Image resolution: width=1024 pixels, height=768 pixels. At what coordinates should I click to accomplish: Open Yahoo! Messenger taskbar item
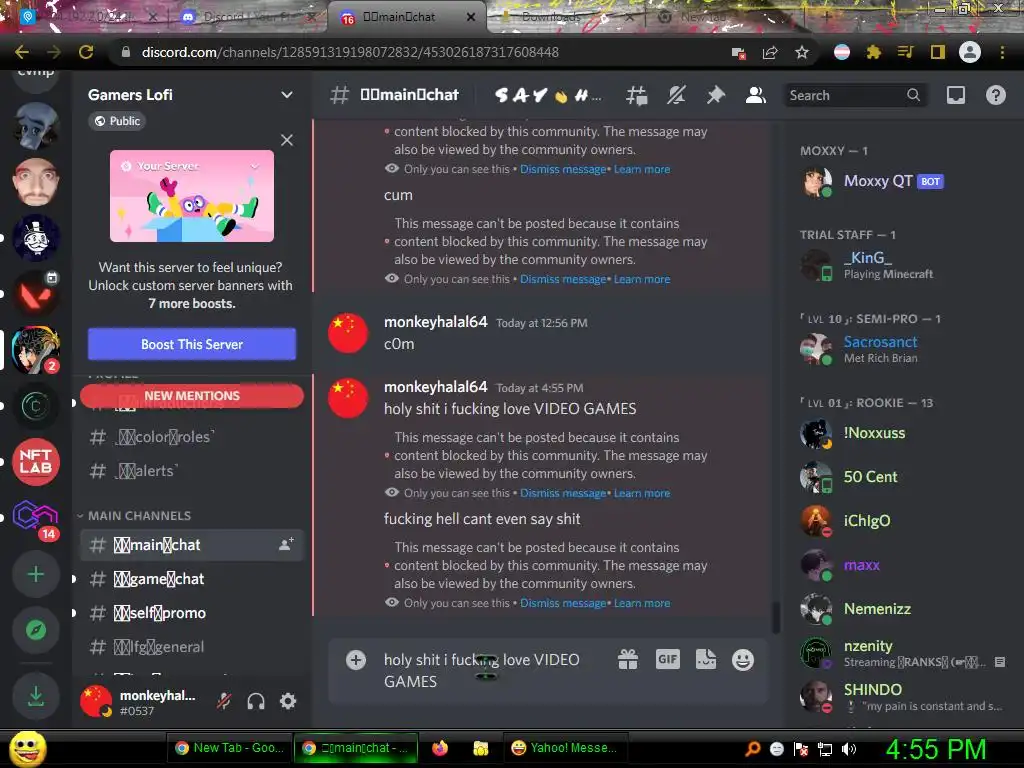tap(566, 748)
